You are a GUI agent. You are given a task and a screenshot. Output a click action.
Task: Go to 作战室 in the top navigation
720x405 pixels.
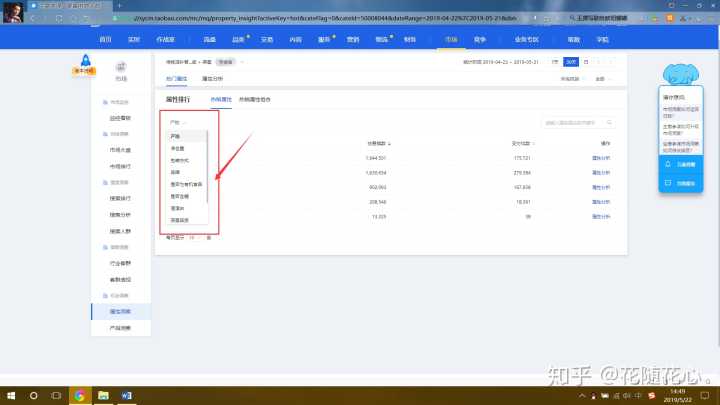(x=165, y=39)
